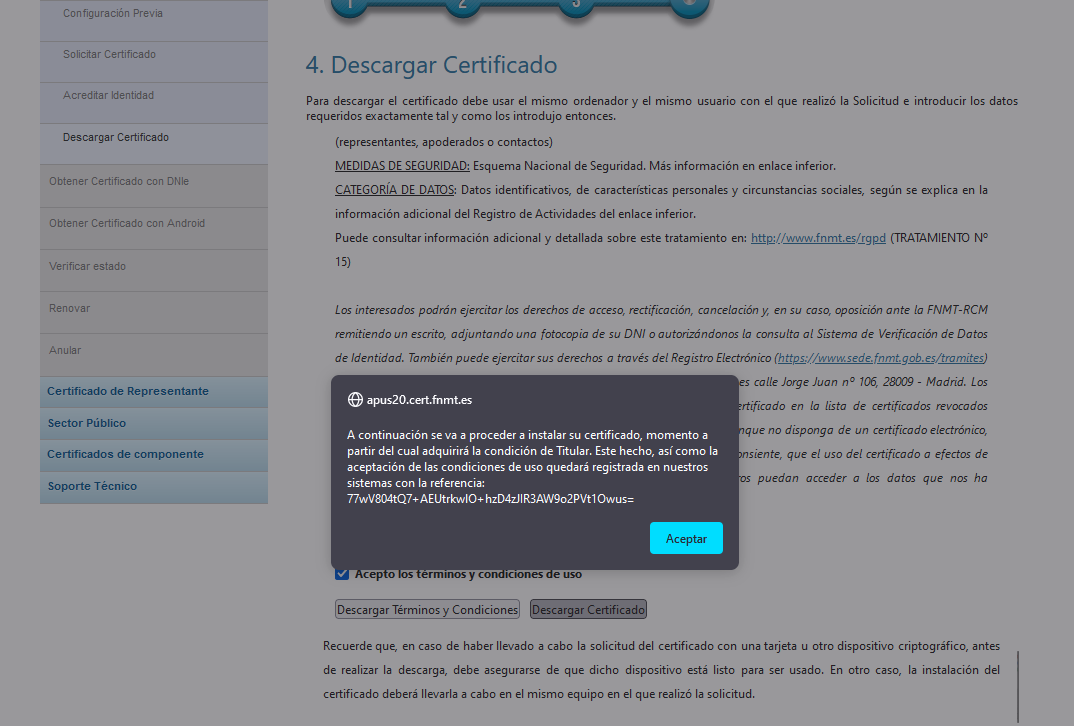Expand Certificado de Representante section
This screenshot has width=1074, height=726.
click(128, 391)
